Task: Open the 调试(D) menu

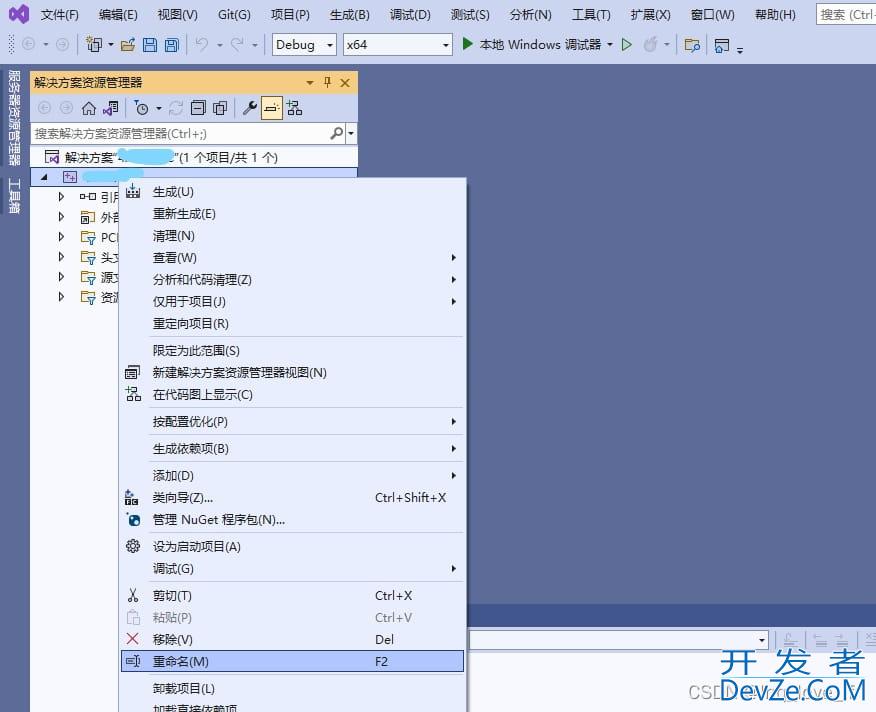Action: point(410,15)
